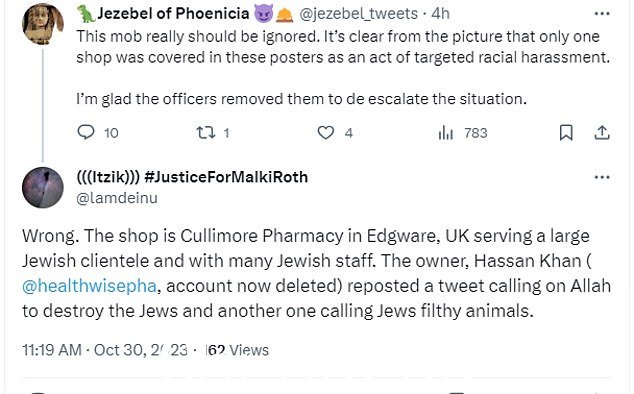Bookmark Jezebel's tweet
The height and width of the screenshot is (394, 634).
coord(566,133)
